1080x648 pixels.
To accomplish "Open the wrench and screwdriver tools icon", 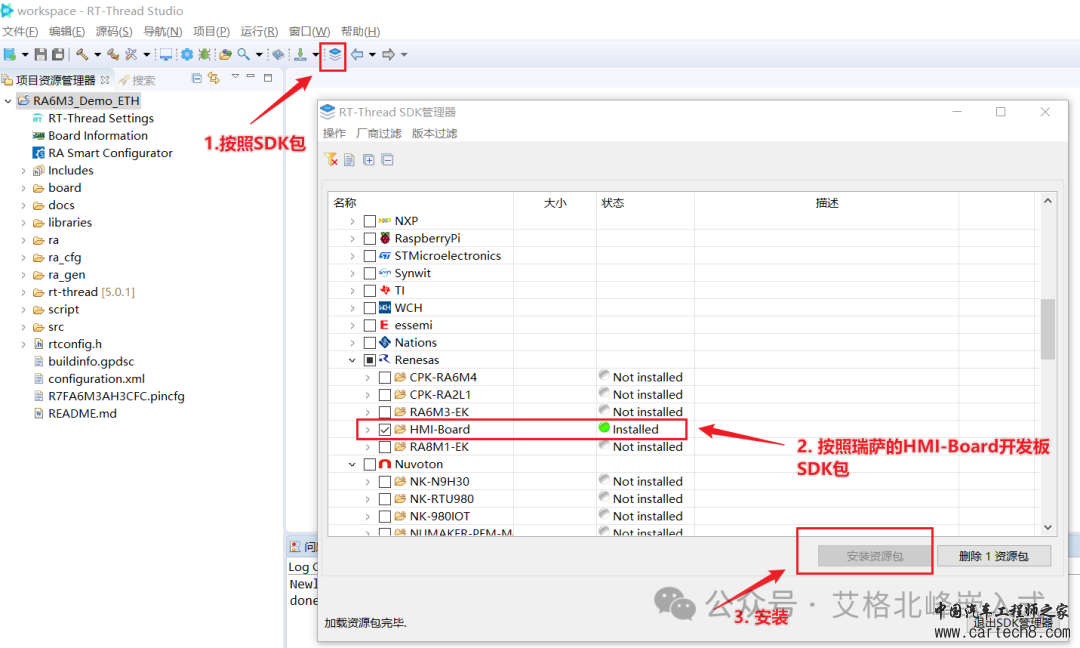I will pos(131,54).
